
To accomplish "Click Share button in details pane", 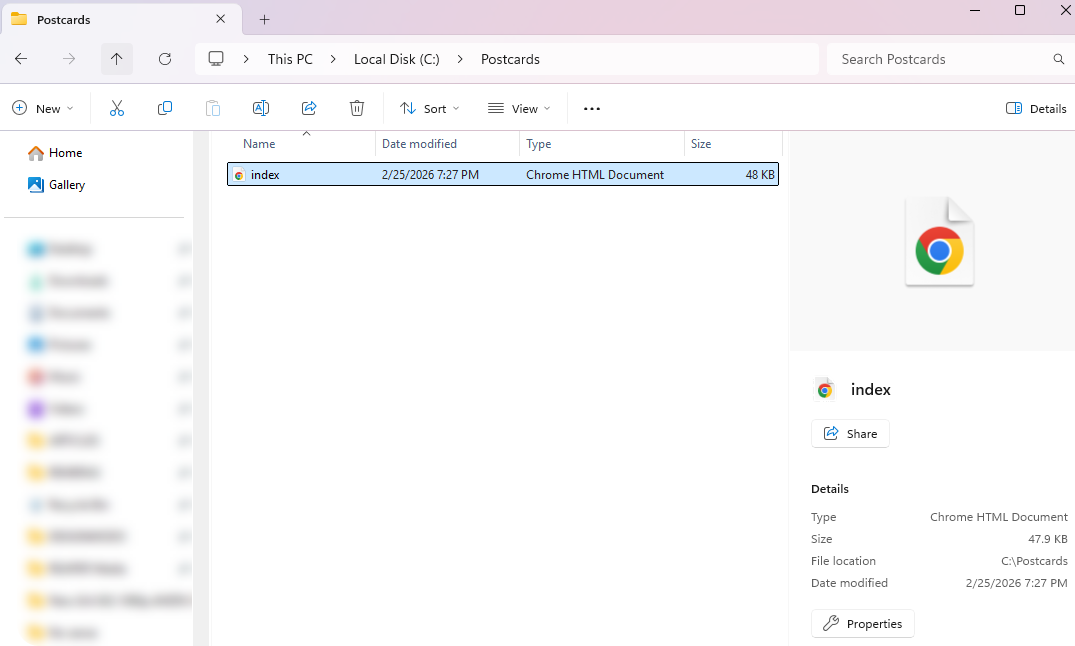I will coord(850,433).
